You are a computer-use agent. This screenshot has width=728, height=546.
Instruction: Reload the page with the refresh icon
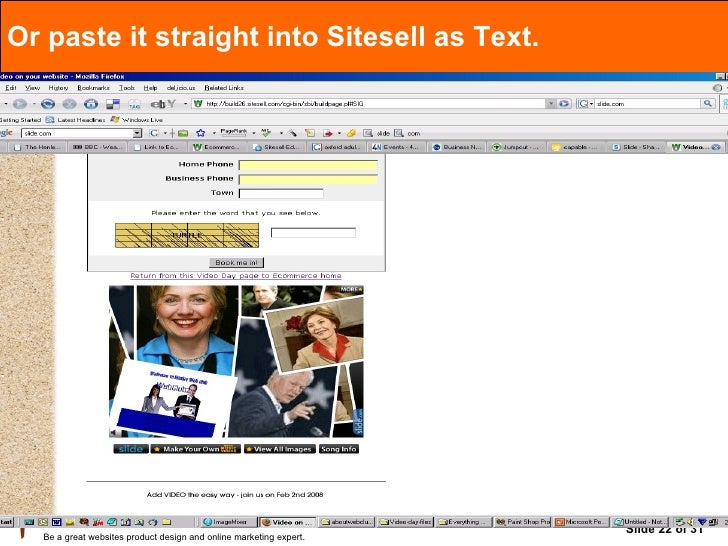tap(48, 104)
